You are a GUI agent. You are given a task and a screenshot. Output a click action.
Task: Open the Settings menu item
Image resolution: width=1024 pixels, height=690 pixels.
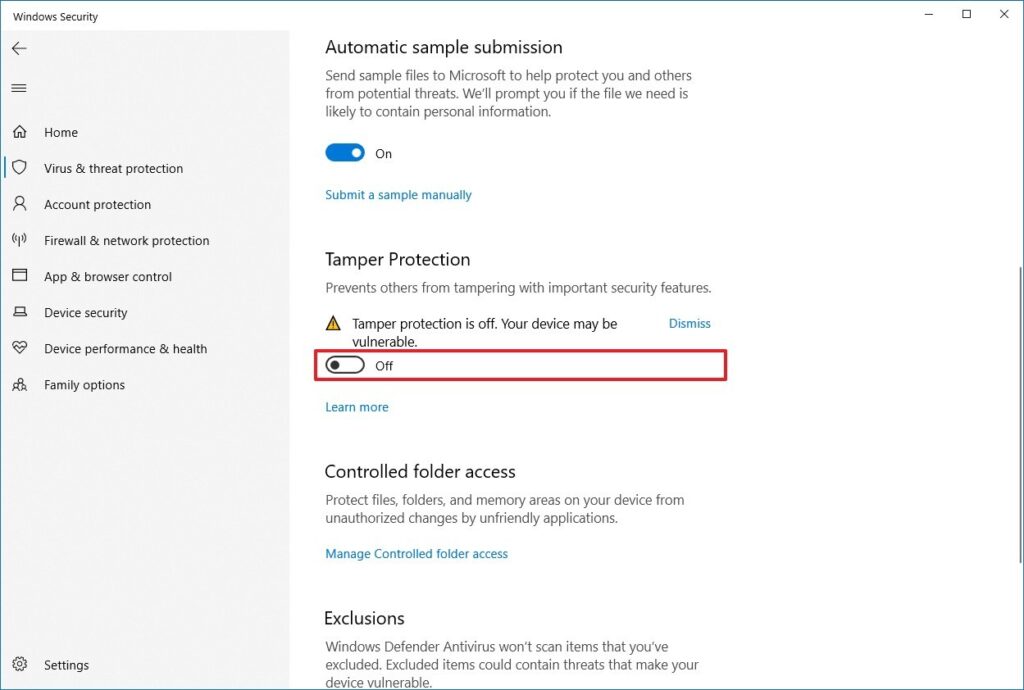[x=66, y=665]
